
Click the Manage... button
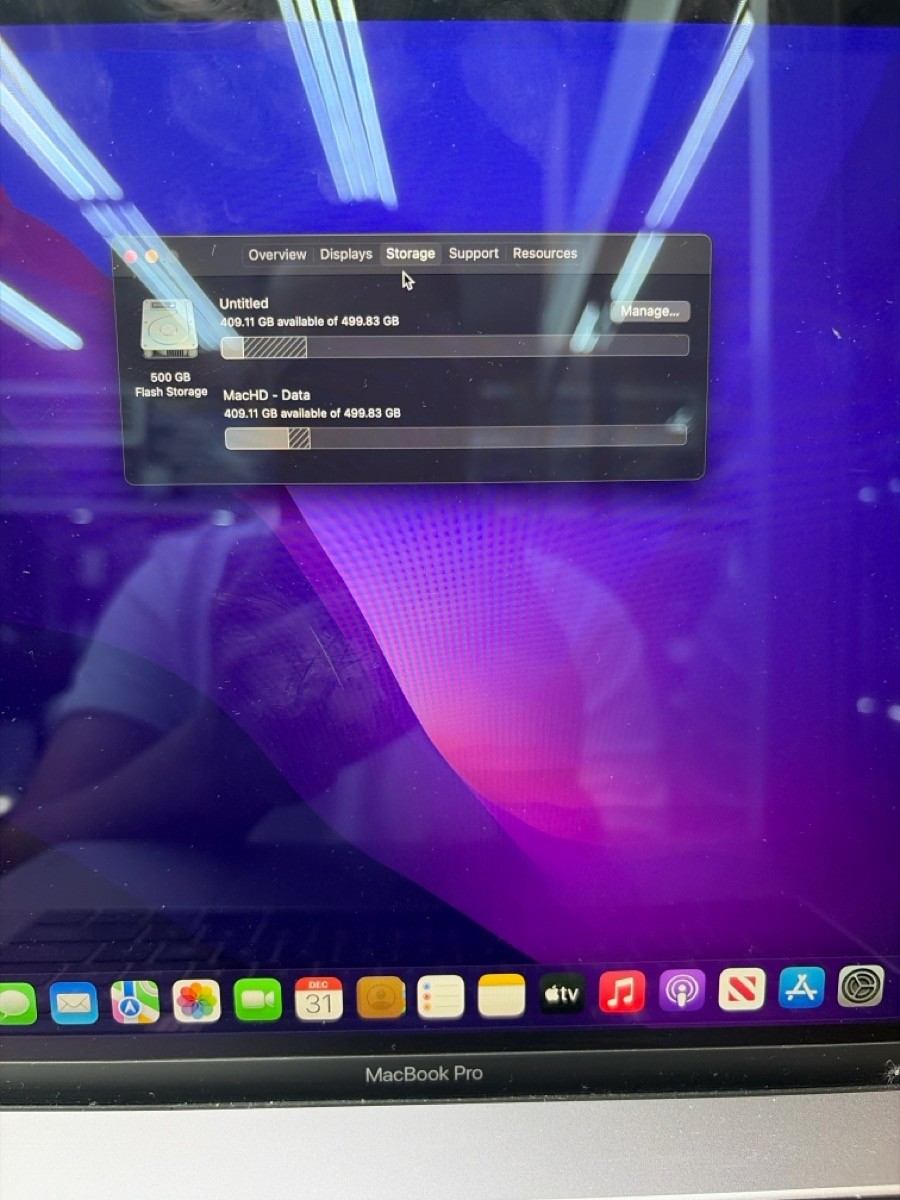(x=650, y=311)
